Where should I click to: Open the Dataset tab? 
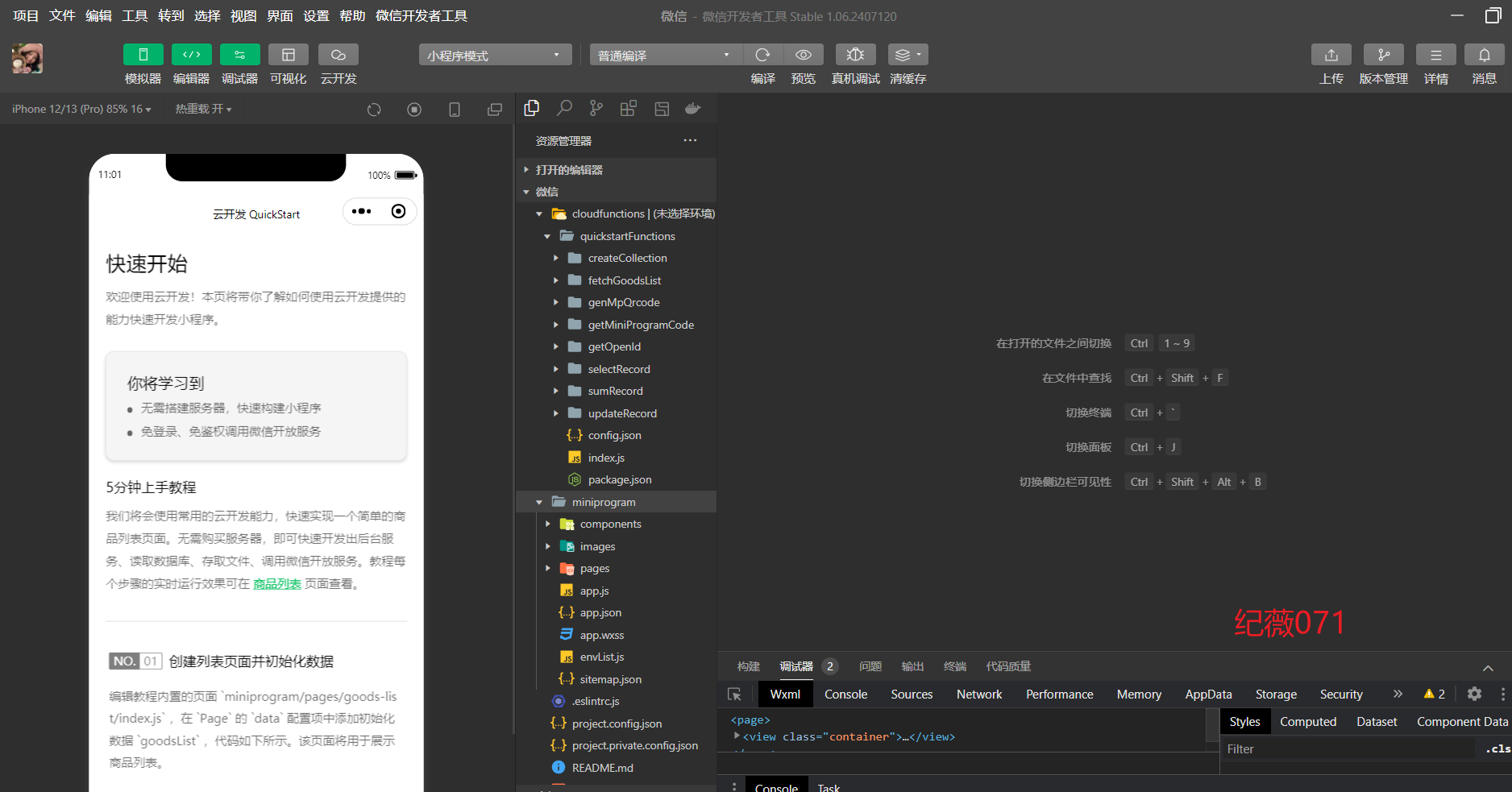point(1377,721)
